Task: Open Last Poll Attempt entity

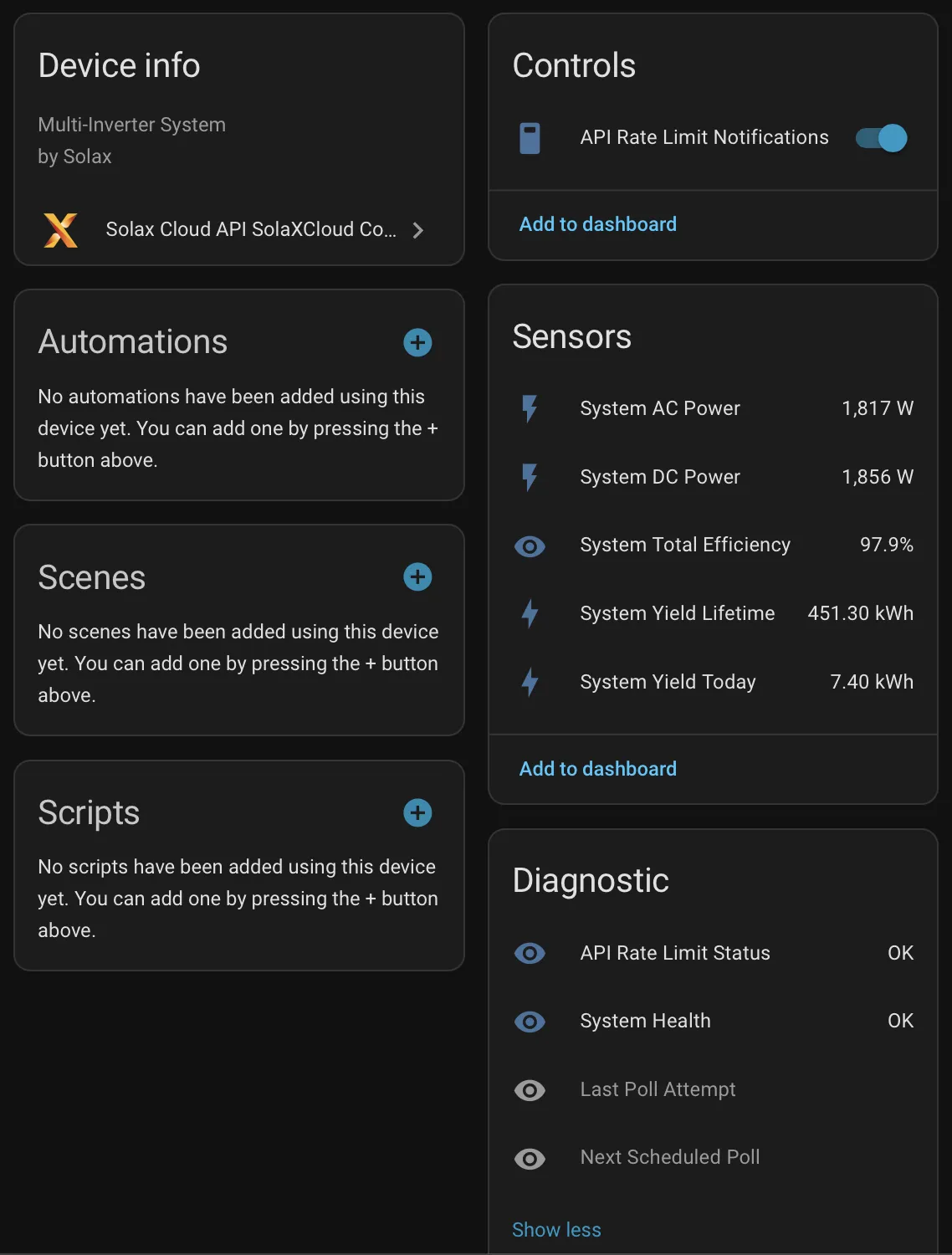Action: point(713,1090)
